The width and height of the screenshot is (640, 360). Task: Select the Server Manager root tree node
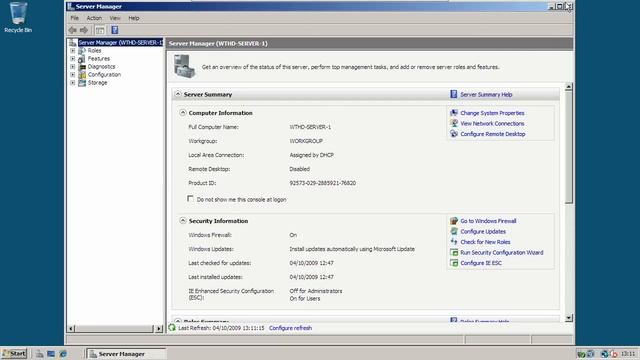tap(120, 42)
